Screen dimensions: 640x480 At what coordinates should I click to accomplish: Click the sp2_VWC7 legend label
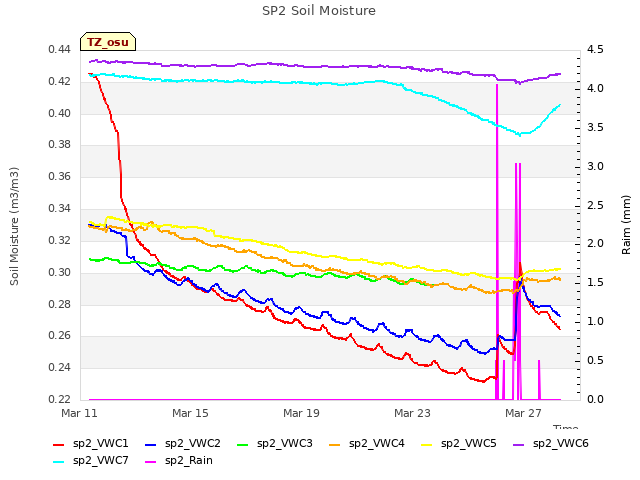[100, 461]
